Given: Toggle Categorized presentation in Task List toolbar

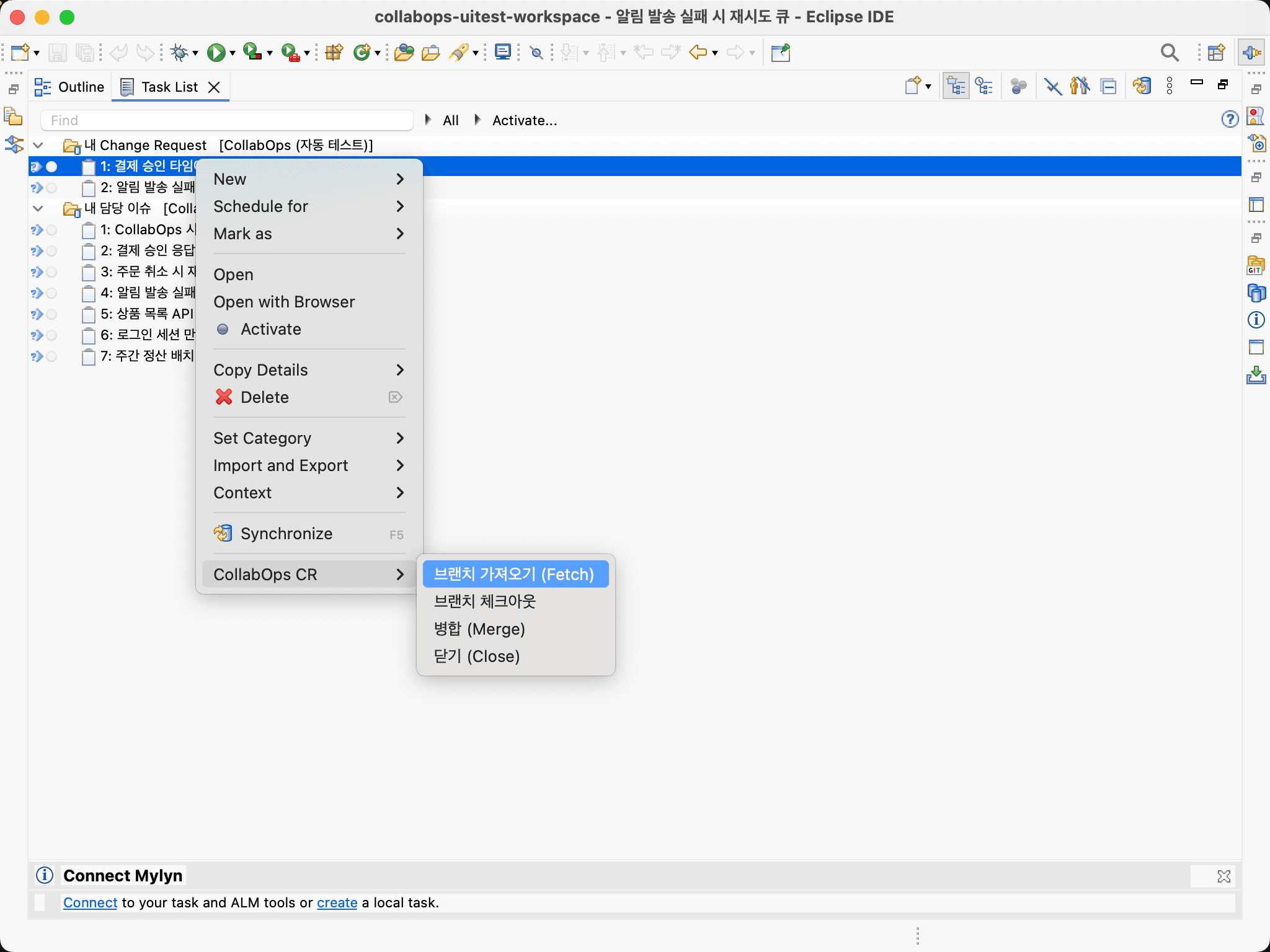Looking at the screenshot, I should click(x=956, y=86).
